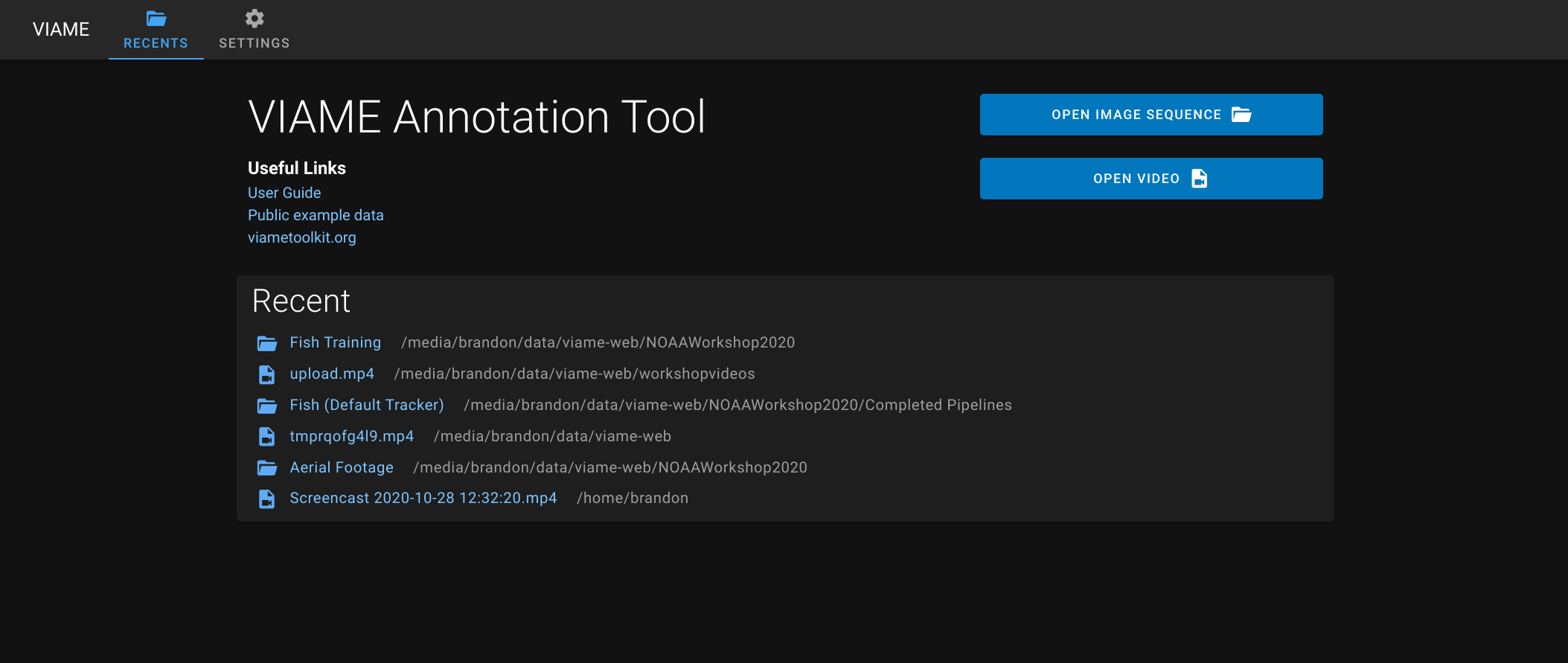Open recent video upload.mp4
The height and width of the screenshot is (663, 1568).
(332, 374)
